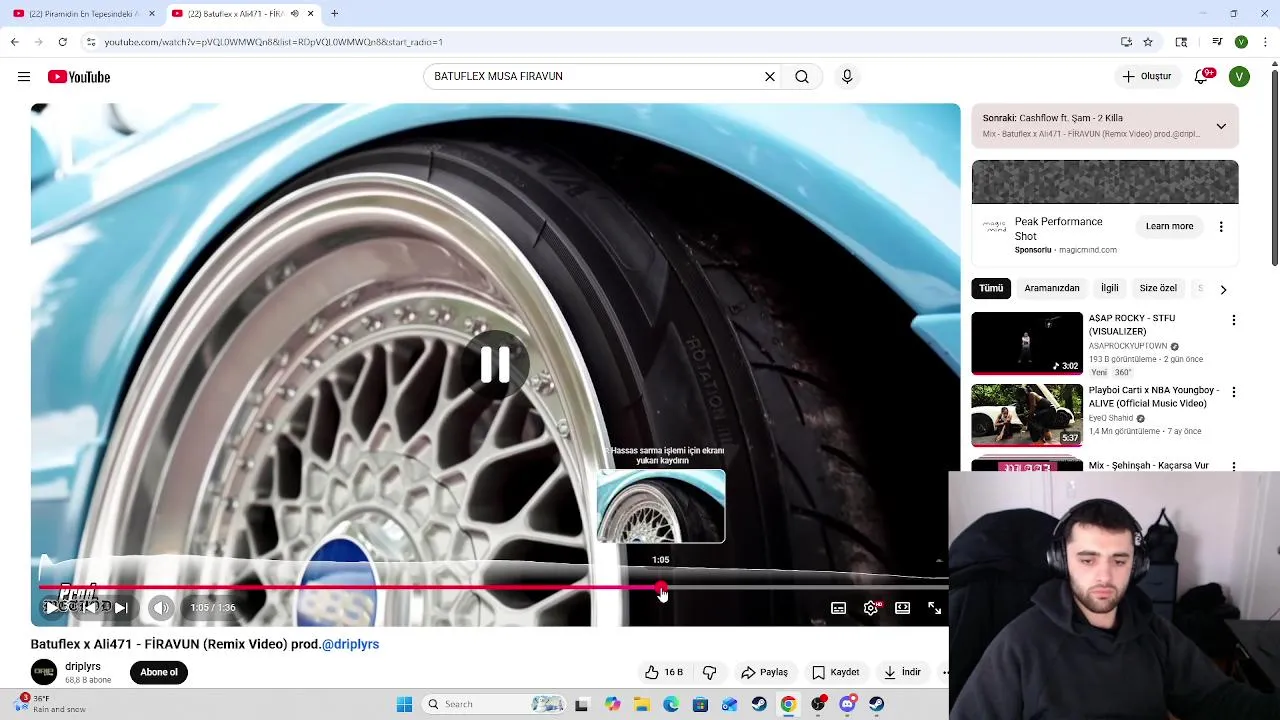Open Windows Start menu
The height and width of the screenshot is (720, 1280).
404,704
